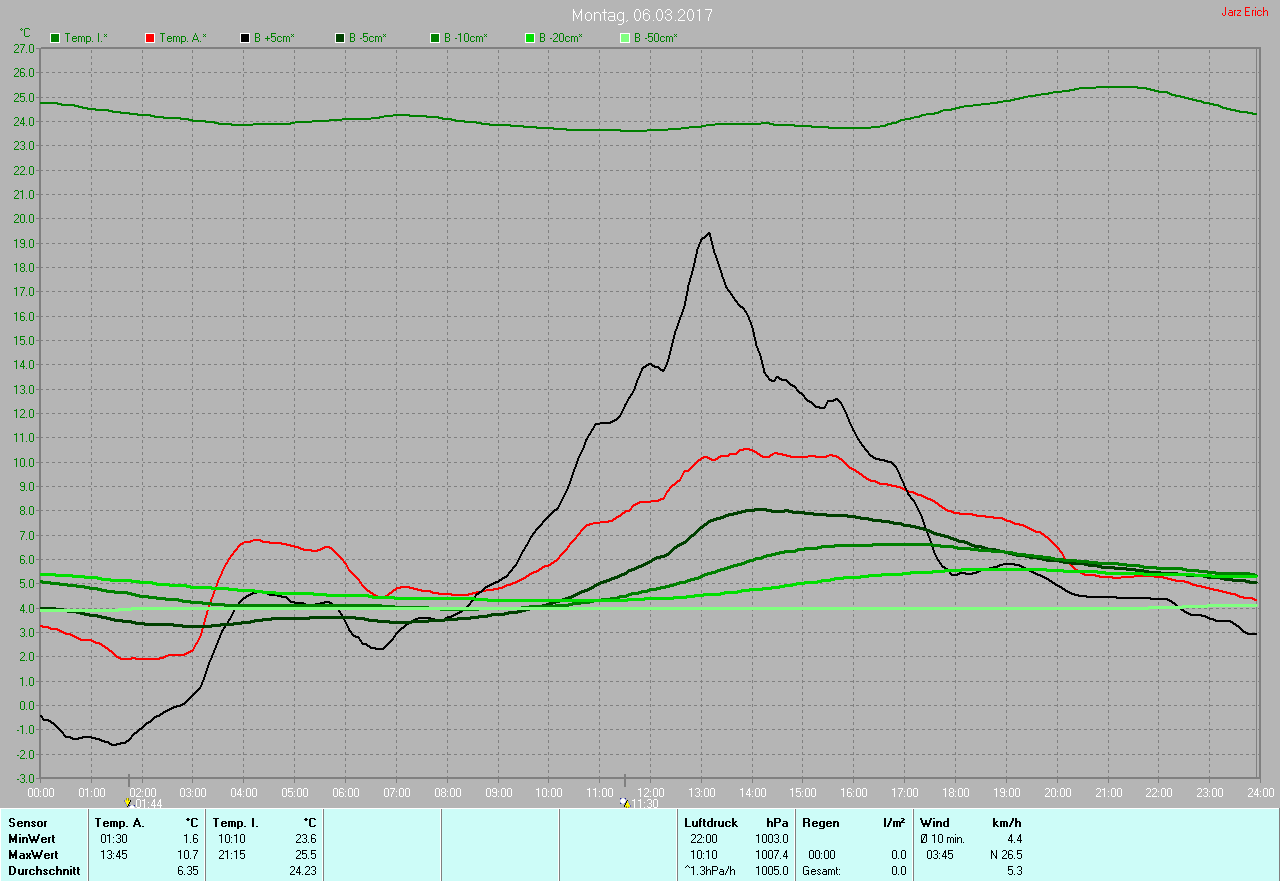The image size is (1280, 881).
Task: Select the Durchschnitt row label
Action: tap(44, 871)
